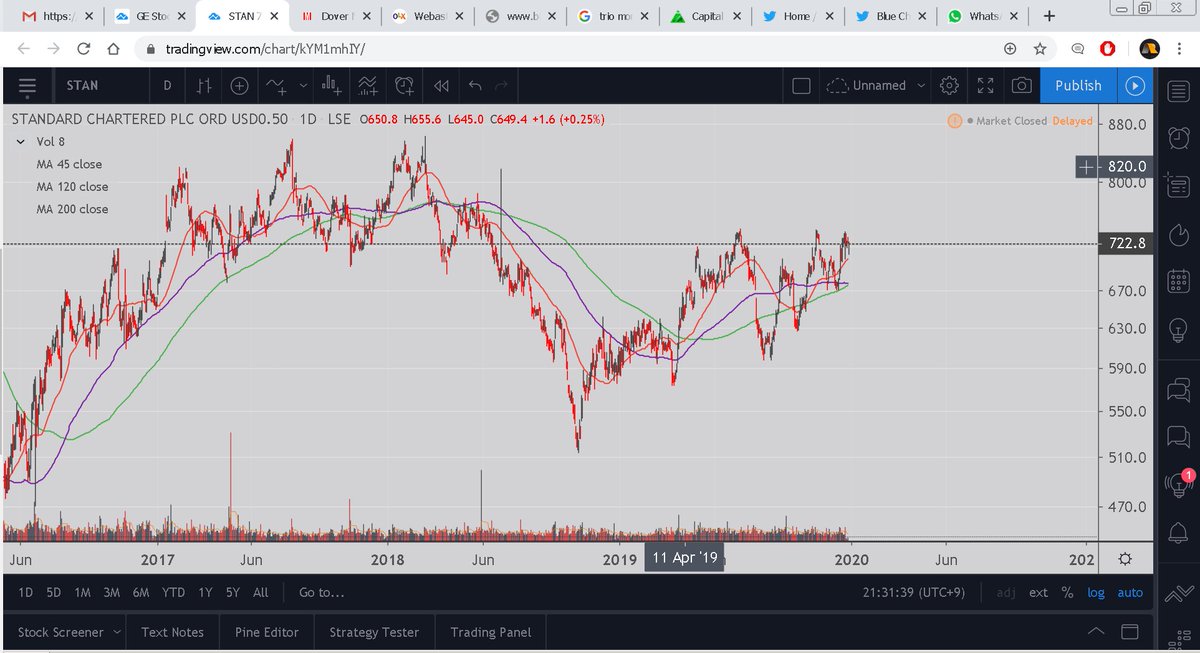Create an alert with the alarm clock icon

click(x=405, y=86)
